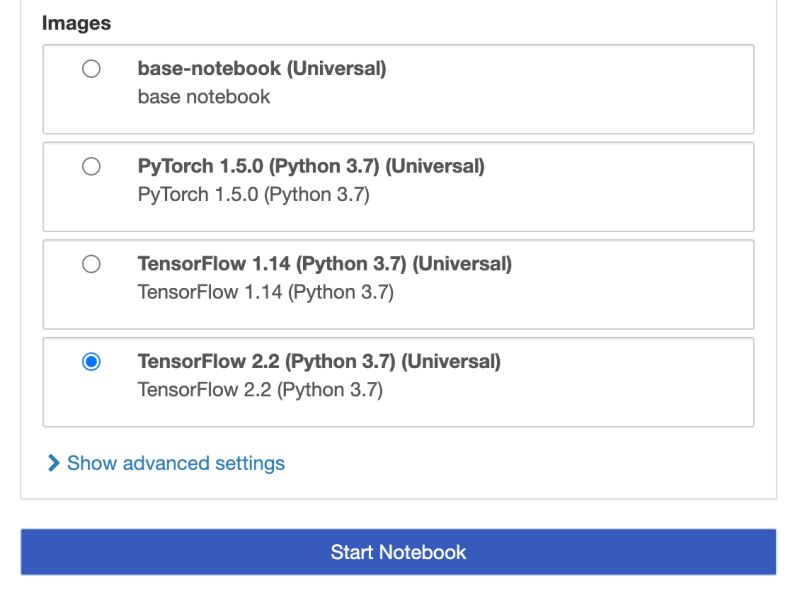
Task: Select the TensorFlow 1.14 radio button
Action: (x=92, y=264)
